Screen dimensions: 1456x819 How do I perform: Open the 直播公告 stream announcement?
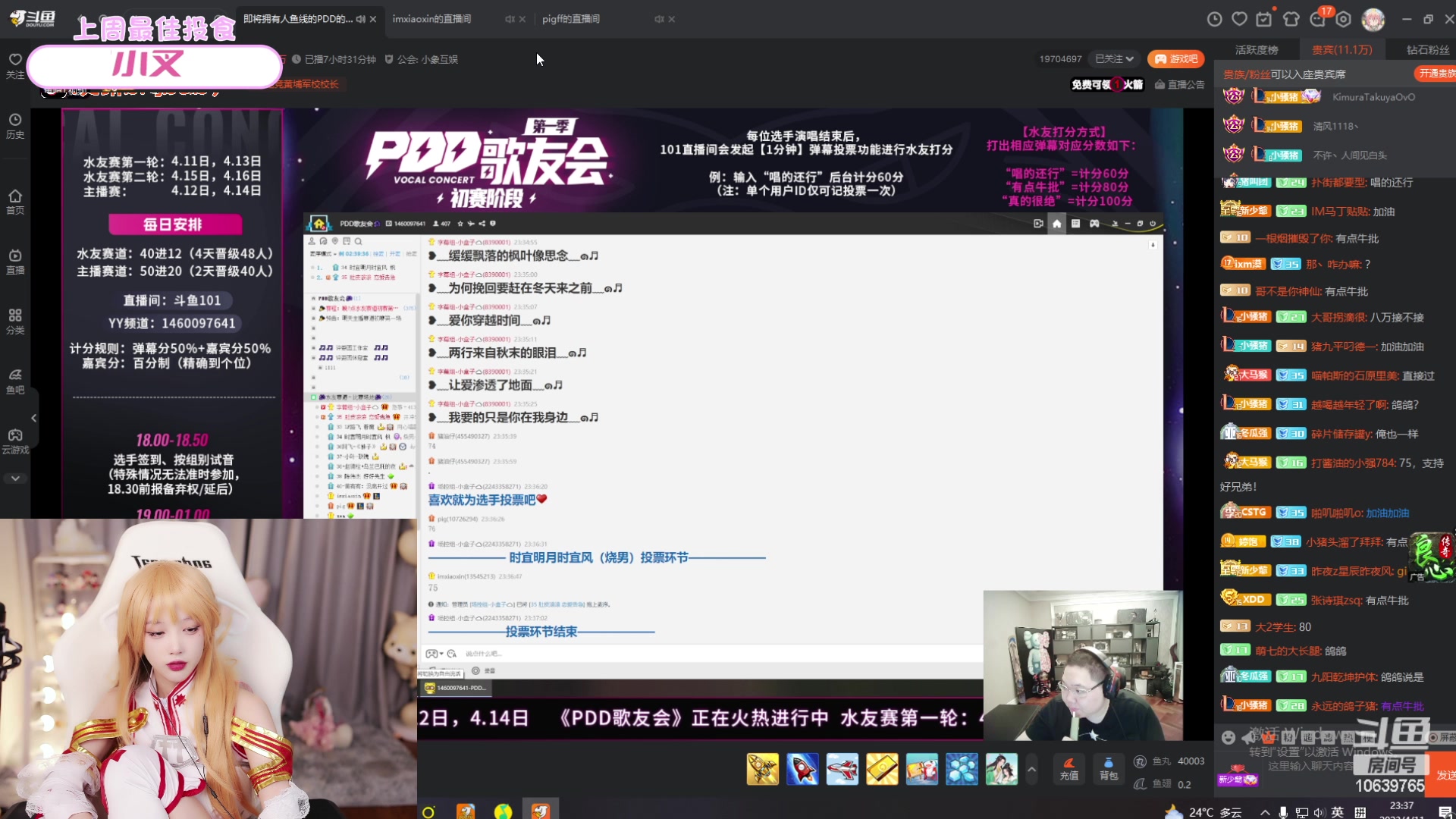[1180, 85]
